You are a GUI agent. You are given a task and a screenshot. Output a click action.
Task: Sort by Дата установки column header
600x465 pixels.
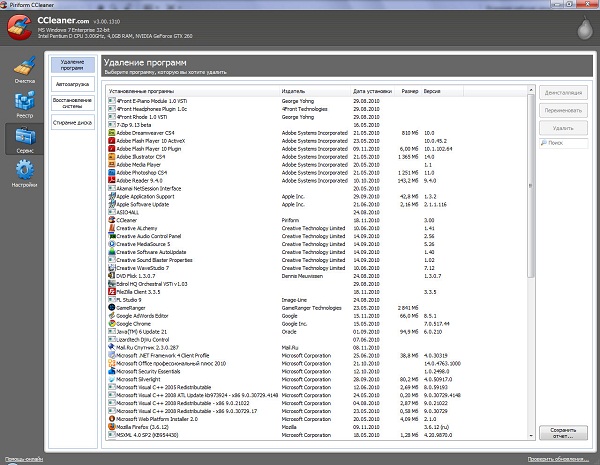(x=372, y=91)
